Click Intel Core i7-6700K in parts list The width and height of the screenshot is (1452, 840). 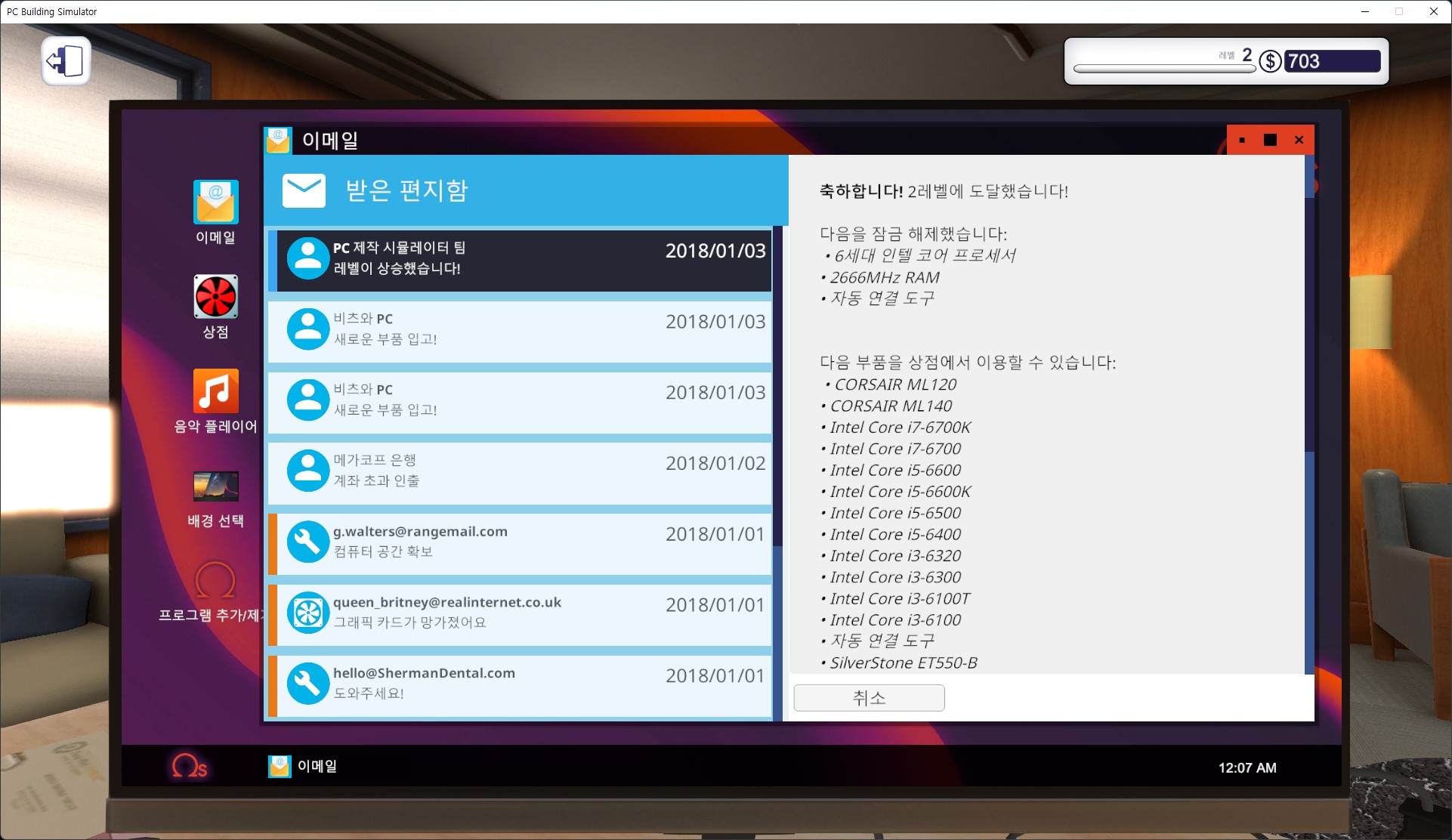tap(900, 428)
